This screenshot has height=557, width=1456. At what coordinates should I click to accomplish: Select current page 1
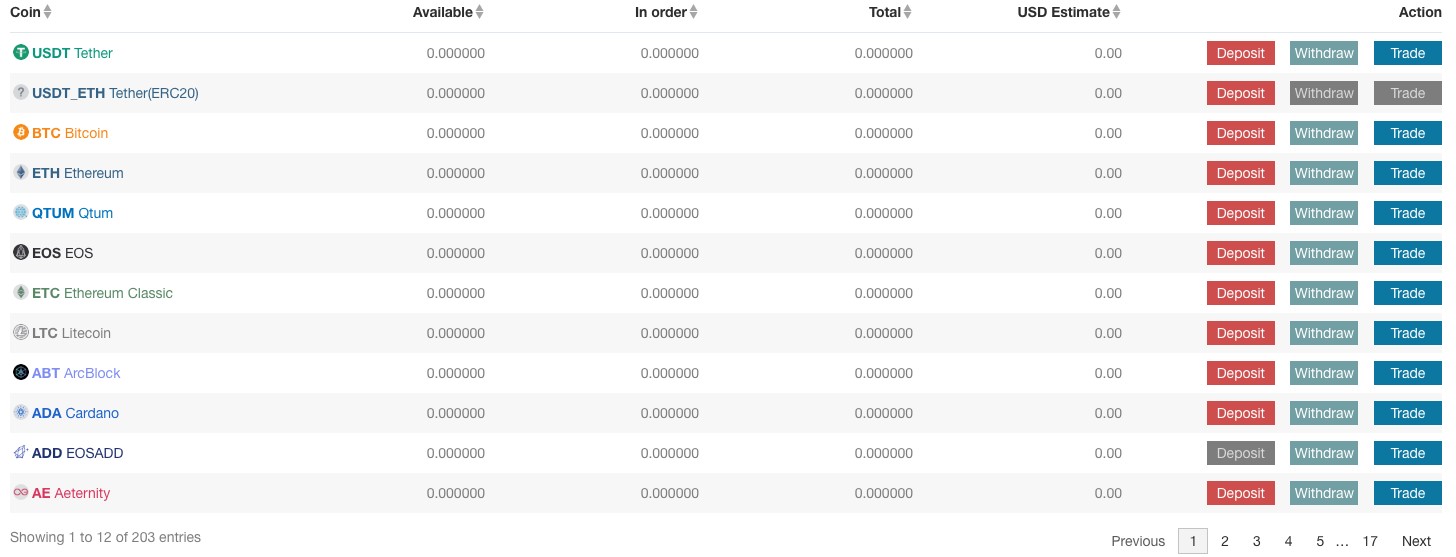pos(1193,541)
